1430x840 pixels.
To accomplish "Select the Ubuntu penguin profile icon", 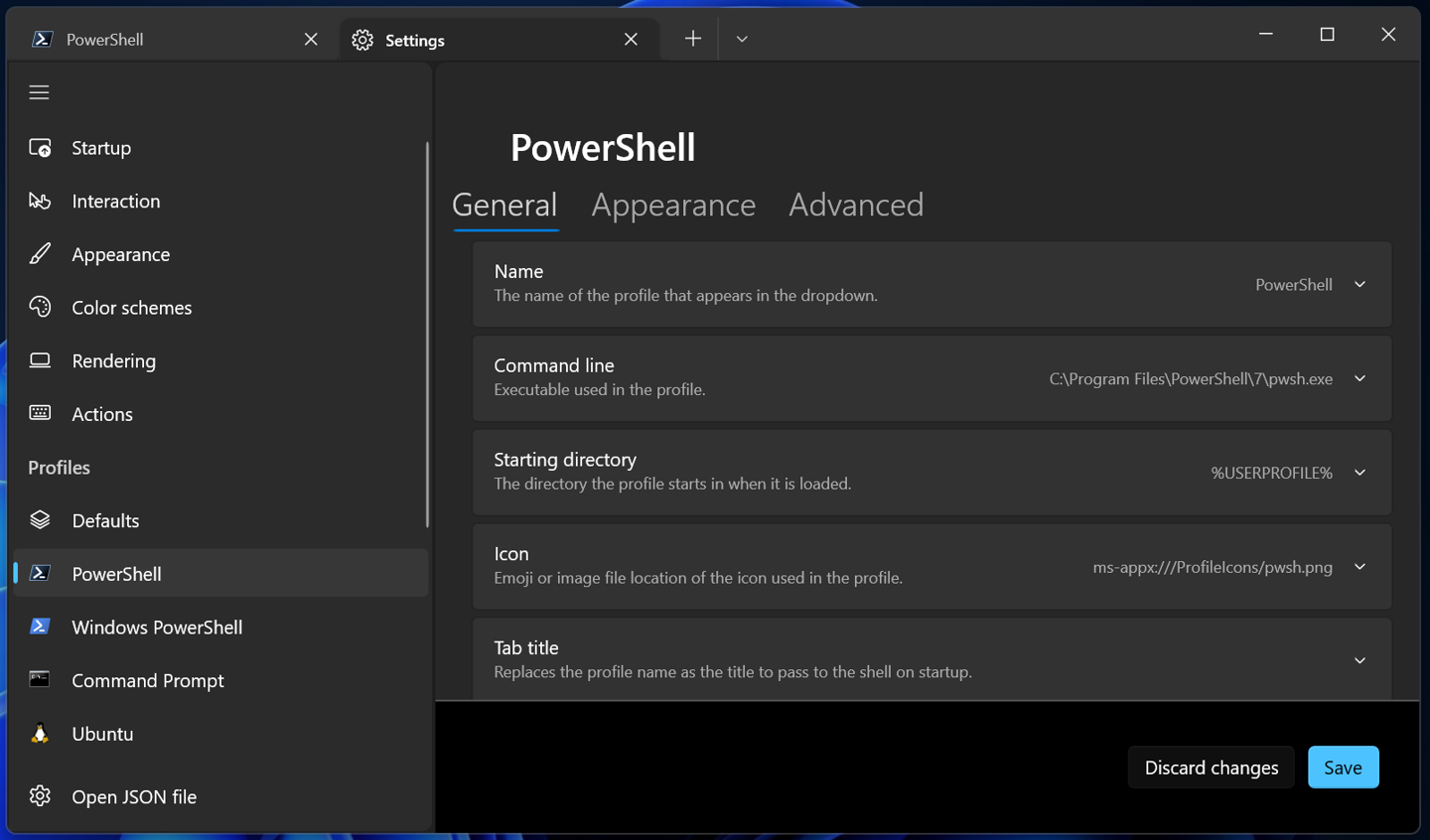I will (40, 734).
